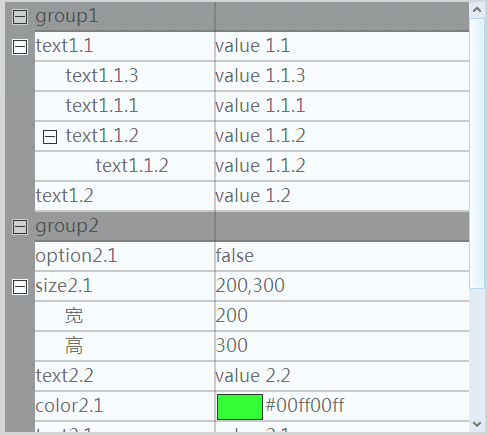Screen dimensions: 487x435
Task: Select the text1.1.1 property name
Action: click(102, 106)
